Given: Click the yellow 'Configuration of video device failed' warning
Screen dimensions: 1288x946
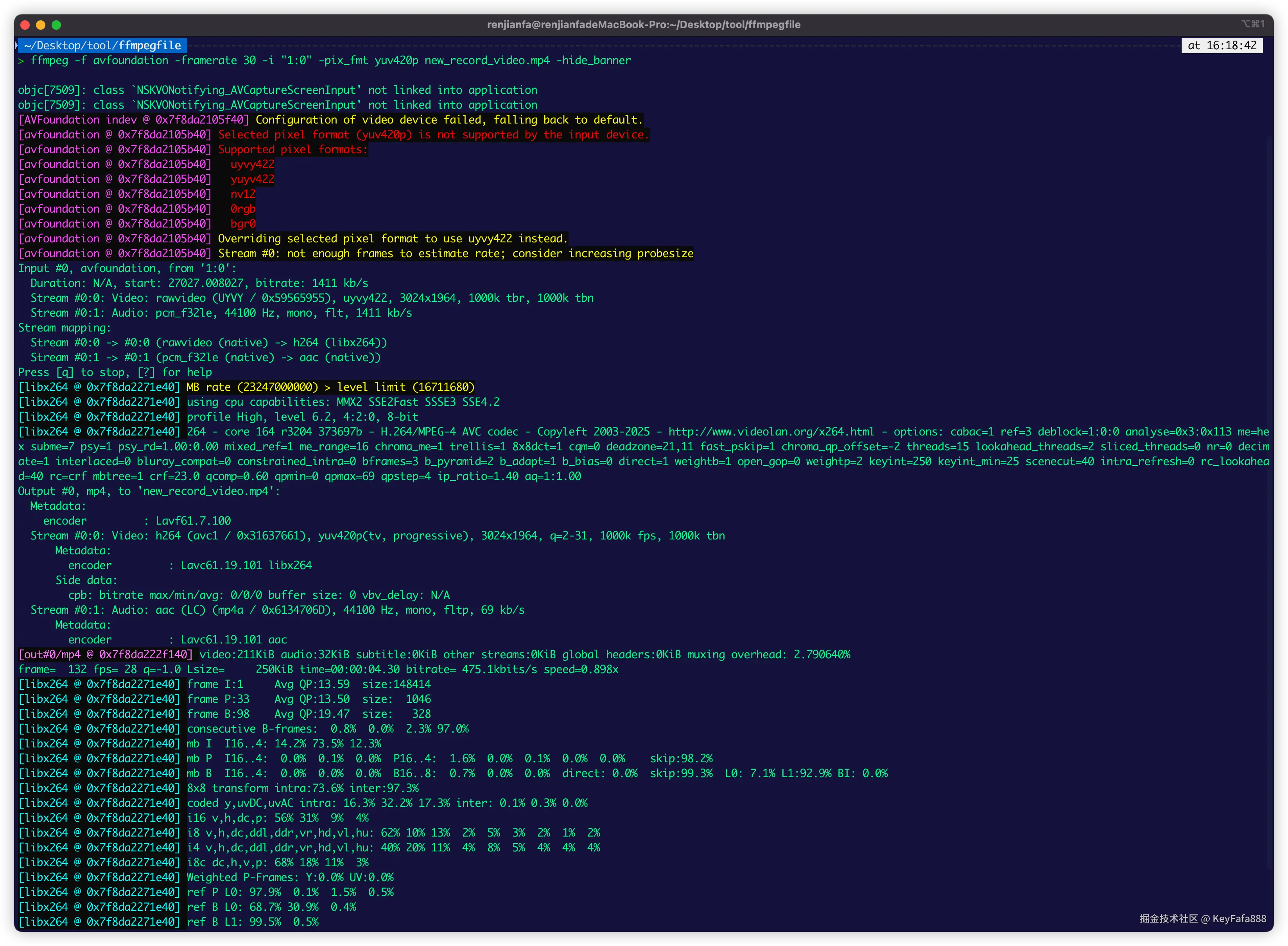Looking at the screenshot, I should tap(449, 120).
